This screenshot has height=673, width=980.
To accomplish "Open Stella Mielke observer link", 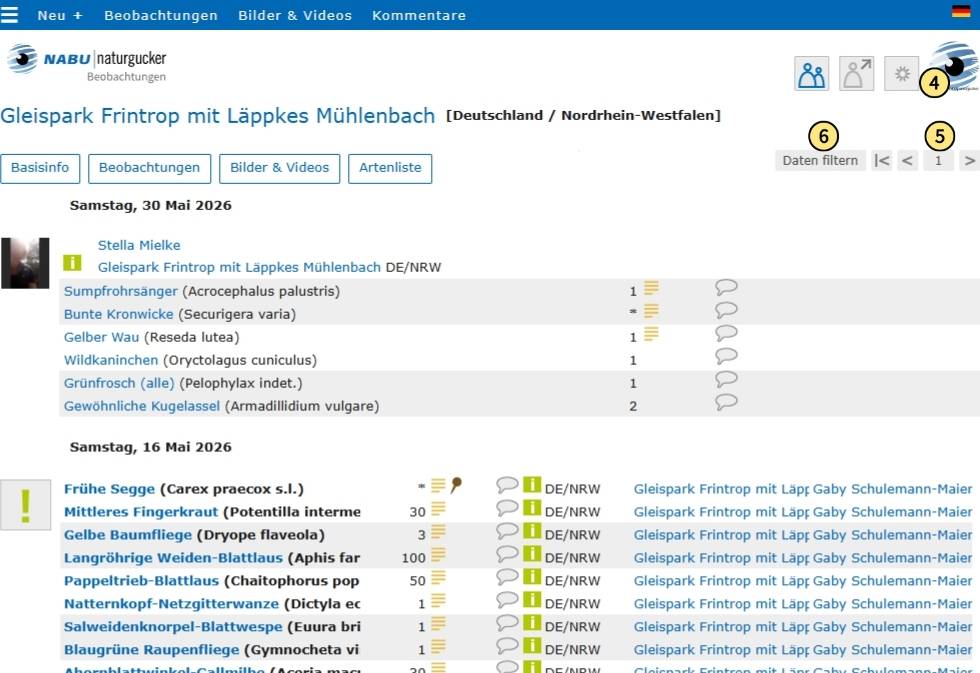I will pyautogui.click(x=139, y=246).
